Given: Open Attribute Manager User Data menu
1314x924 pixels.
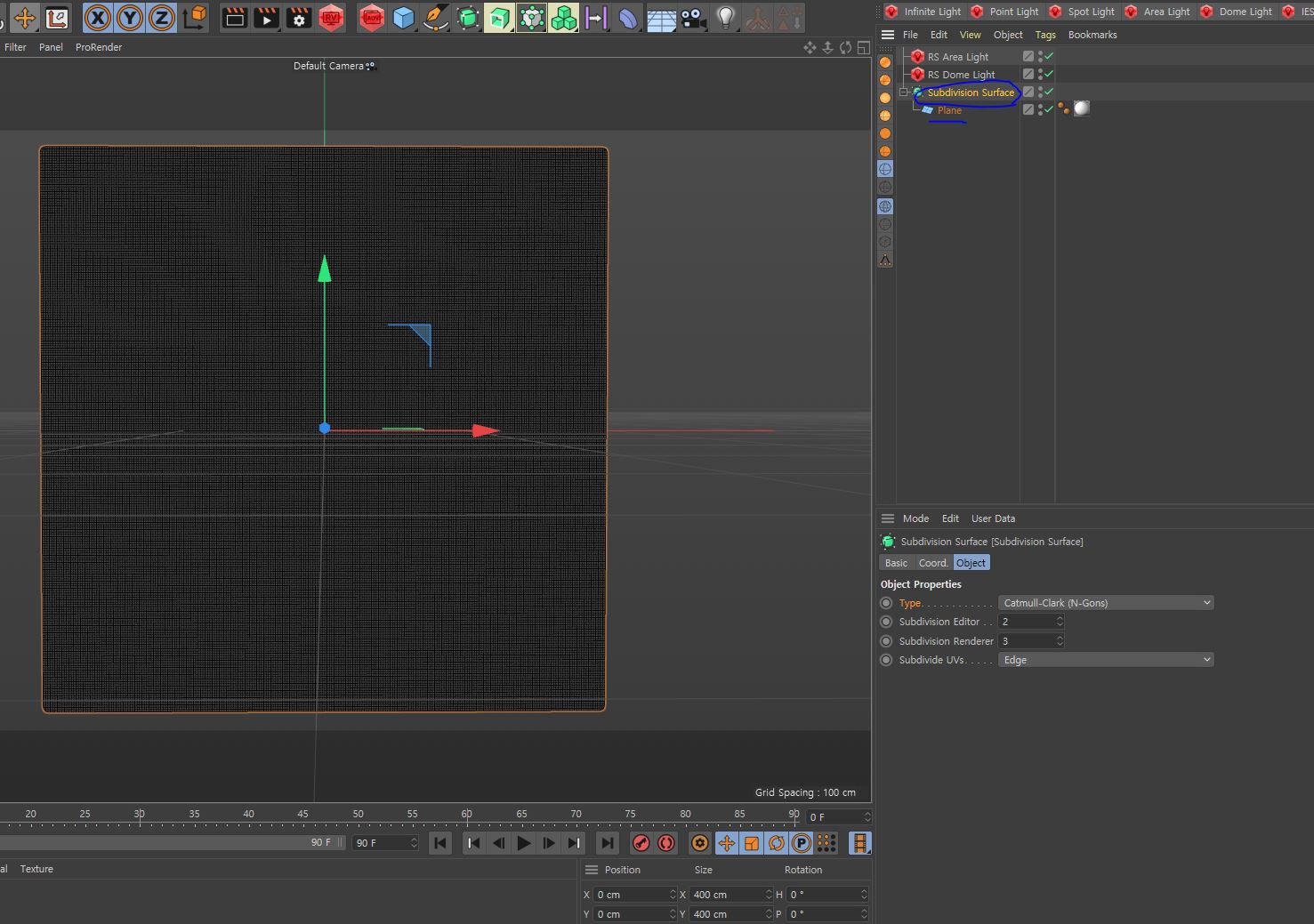Looking at the screenshot, I should (x=993, y=518).
